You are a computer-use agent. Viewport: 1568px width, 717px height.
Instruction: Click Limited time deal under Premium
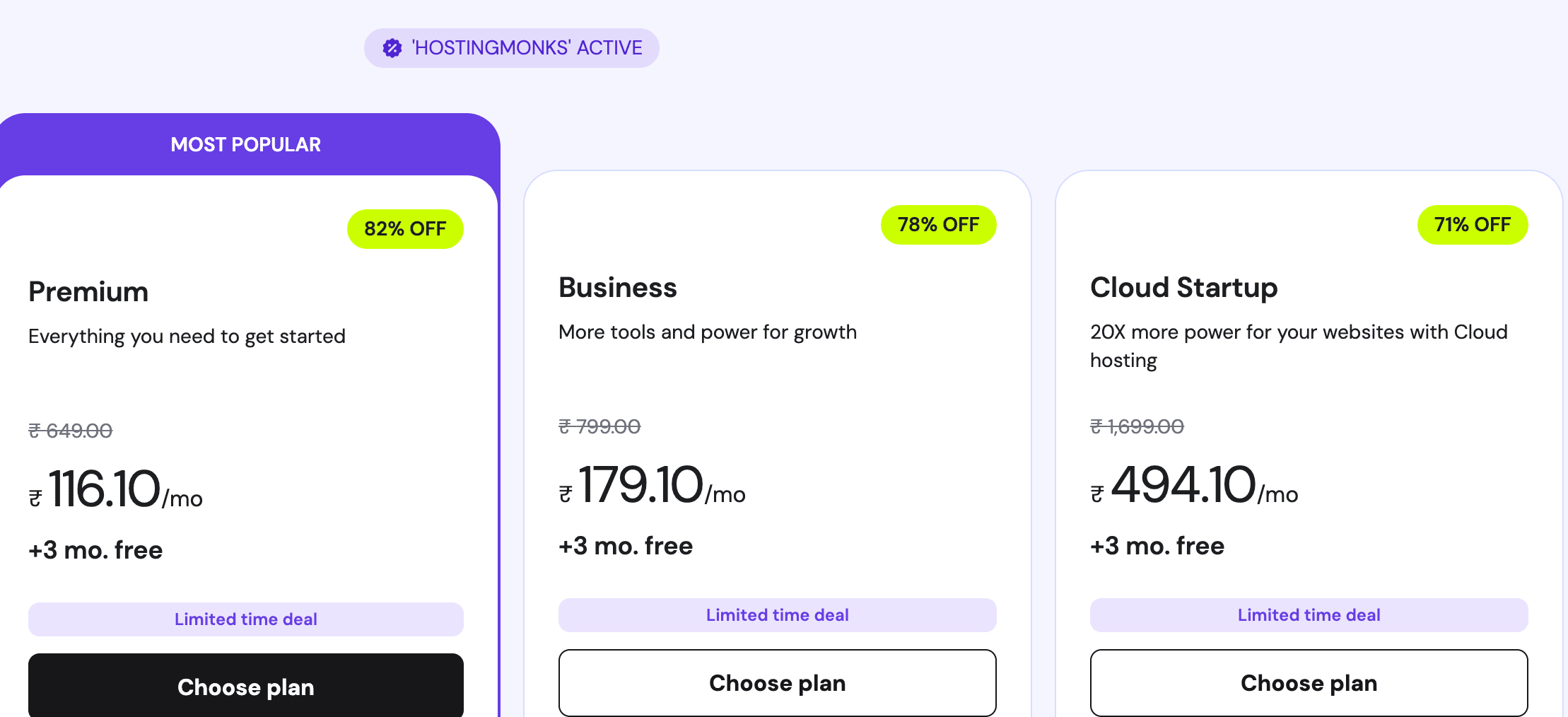(246, 619)
